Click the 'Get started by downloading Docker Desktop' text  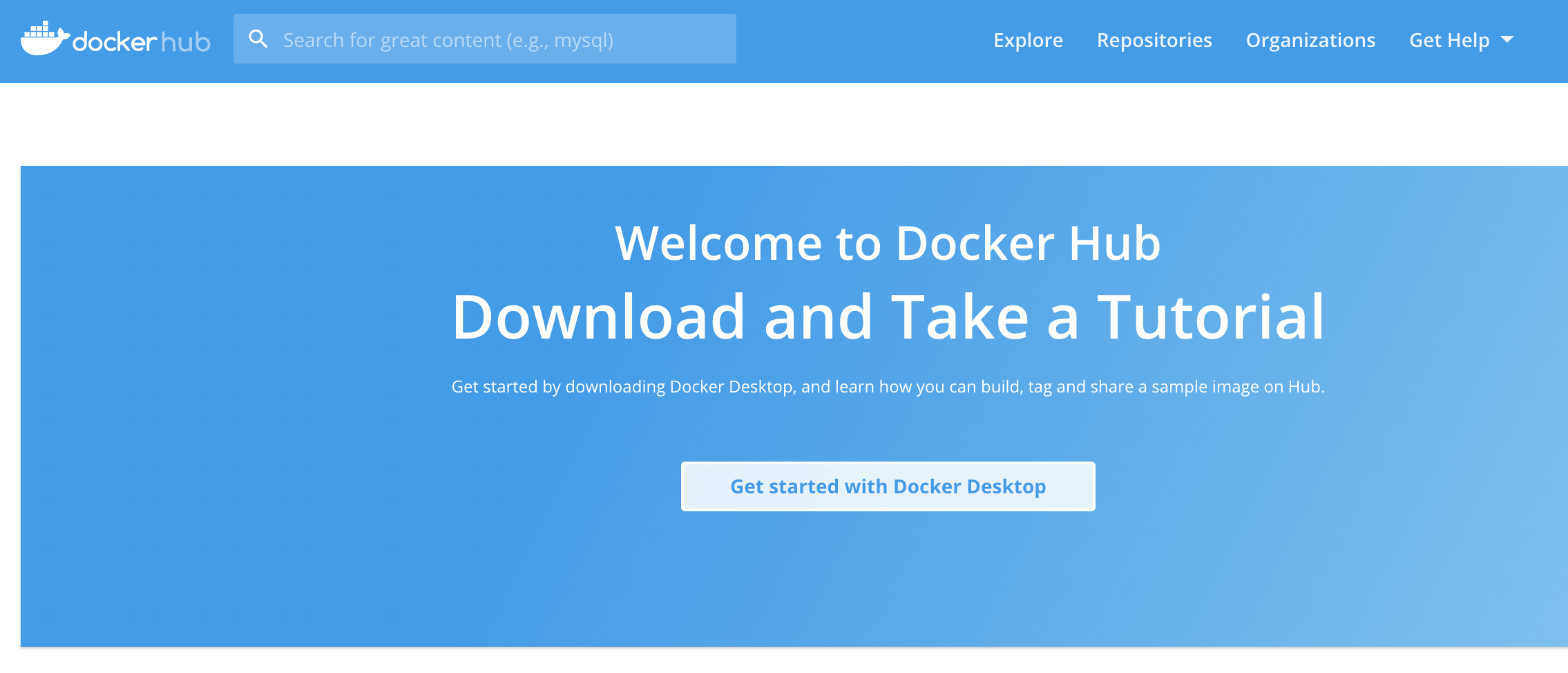click(x=888, y=387)
